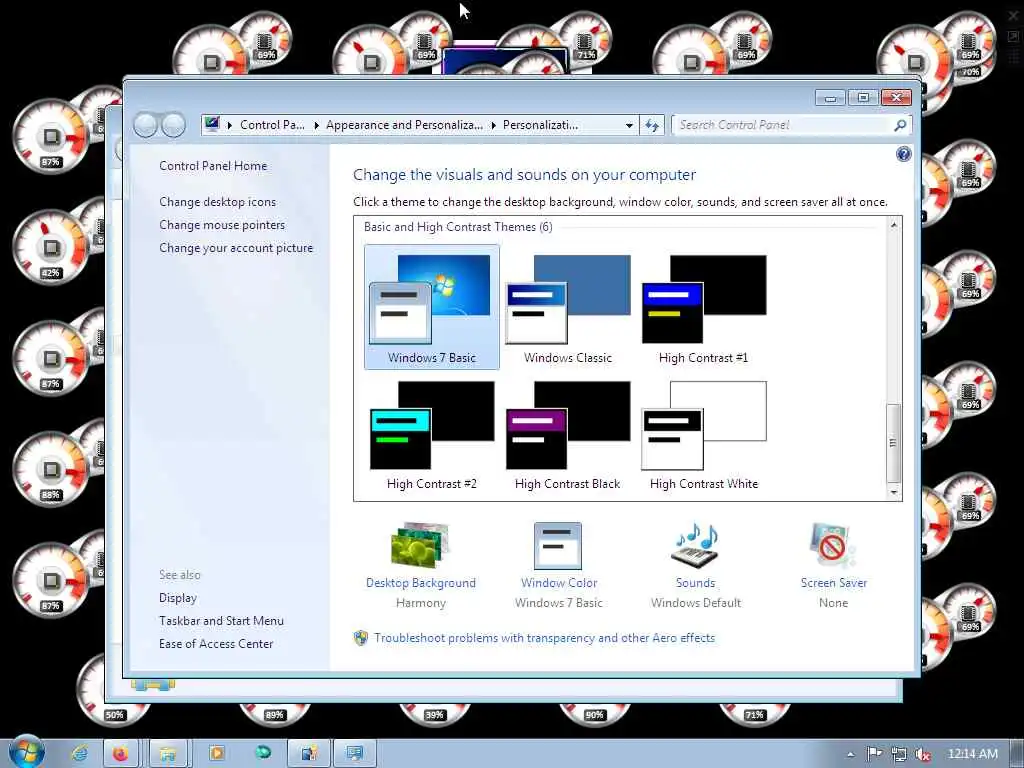
Task: Open the taskbar icon beside Media Player
Action: coord(263,753)
